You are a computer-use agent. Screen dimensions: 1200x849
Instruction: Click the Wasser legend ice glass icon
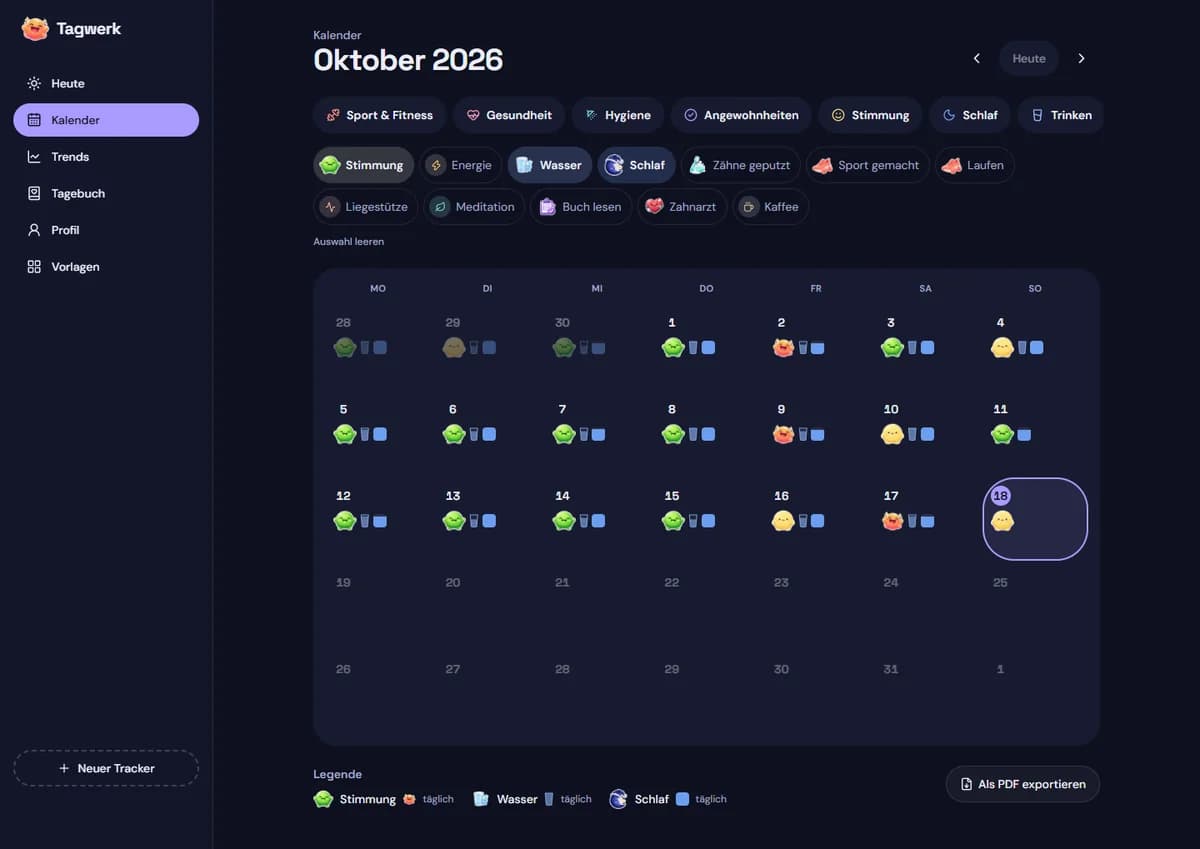(481, 799)
